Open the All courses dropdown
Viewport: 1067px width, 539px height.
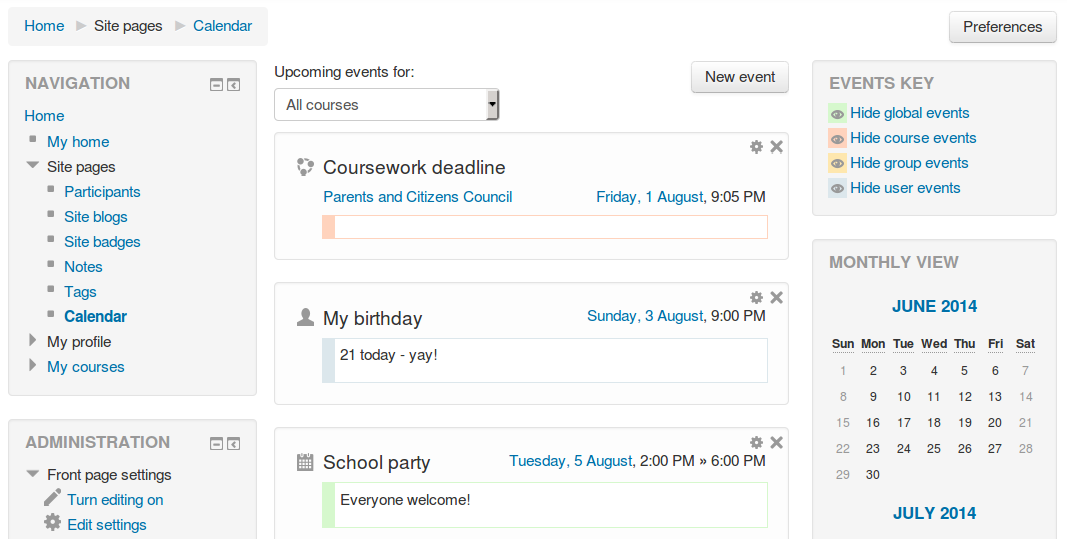(x=387, y=105)
